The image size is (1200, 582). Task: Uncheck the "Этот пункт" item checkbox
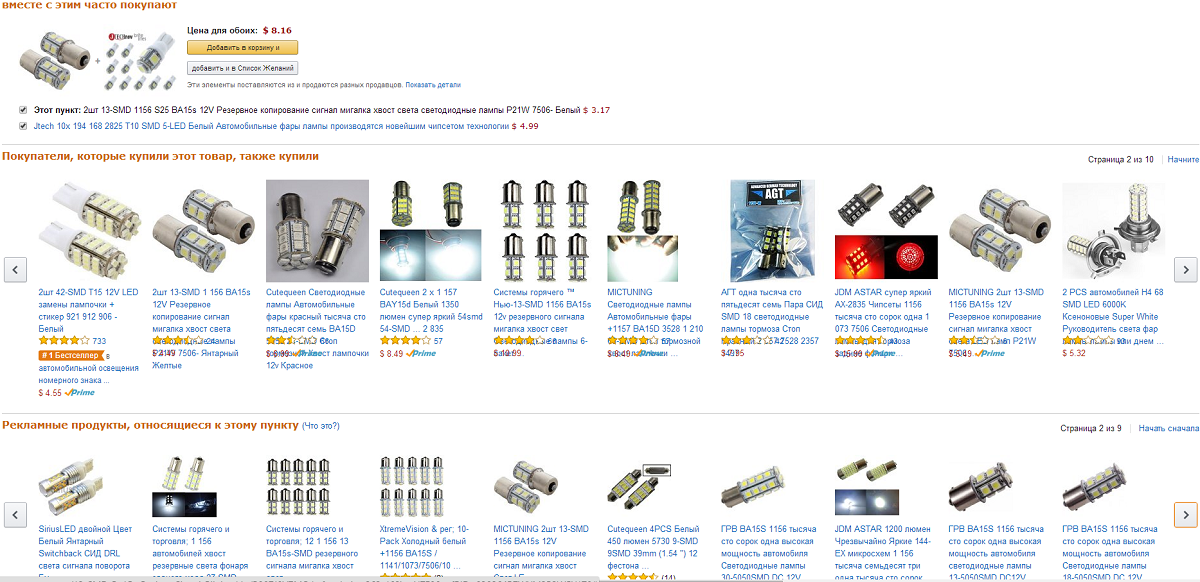coord(23,110)
